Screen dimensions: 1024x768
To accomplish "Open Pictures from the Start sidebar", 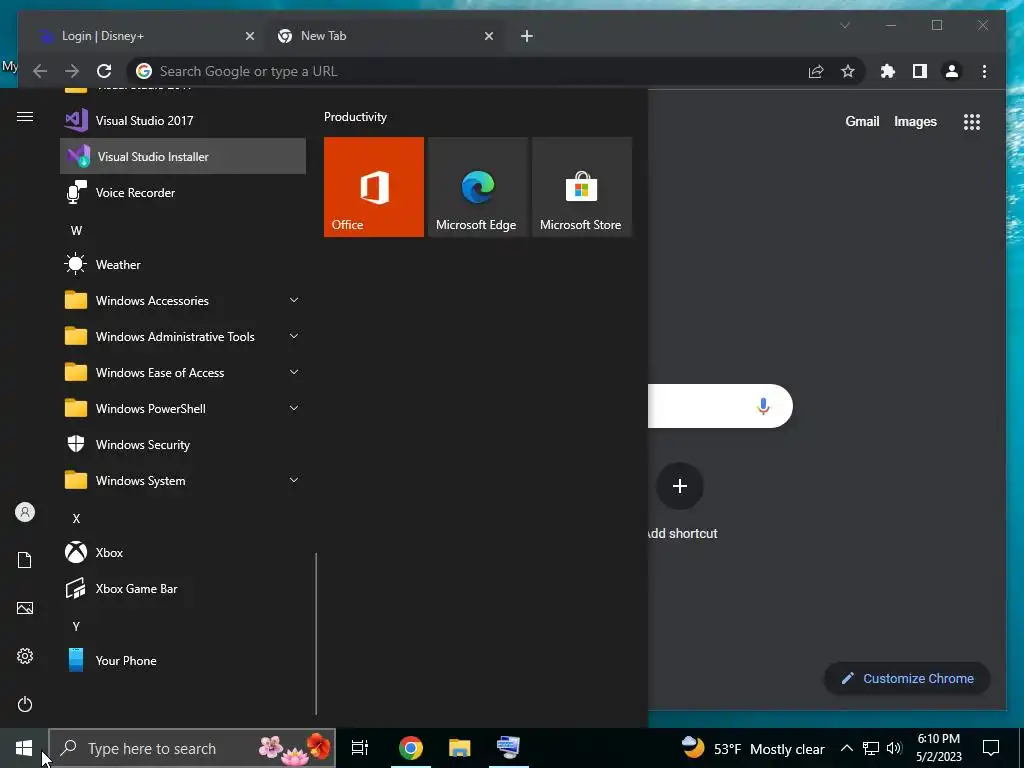I will 25,608.
